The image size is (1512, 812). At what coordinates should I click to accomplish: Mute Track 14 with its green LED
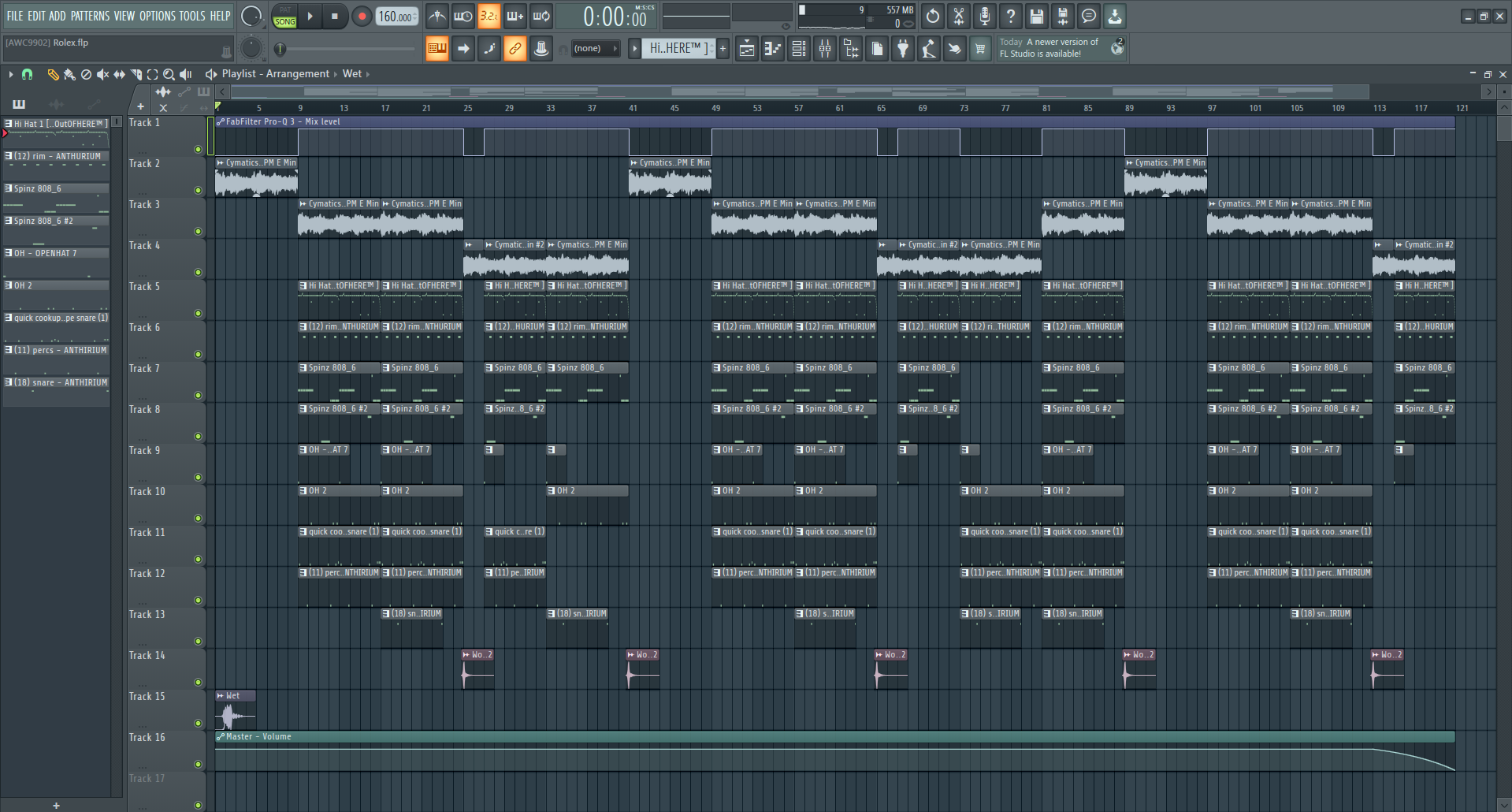(x=199, y=682)
